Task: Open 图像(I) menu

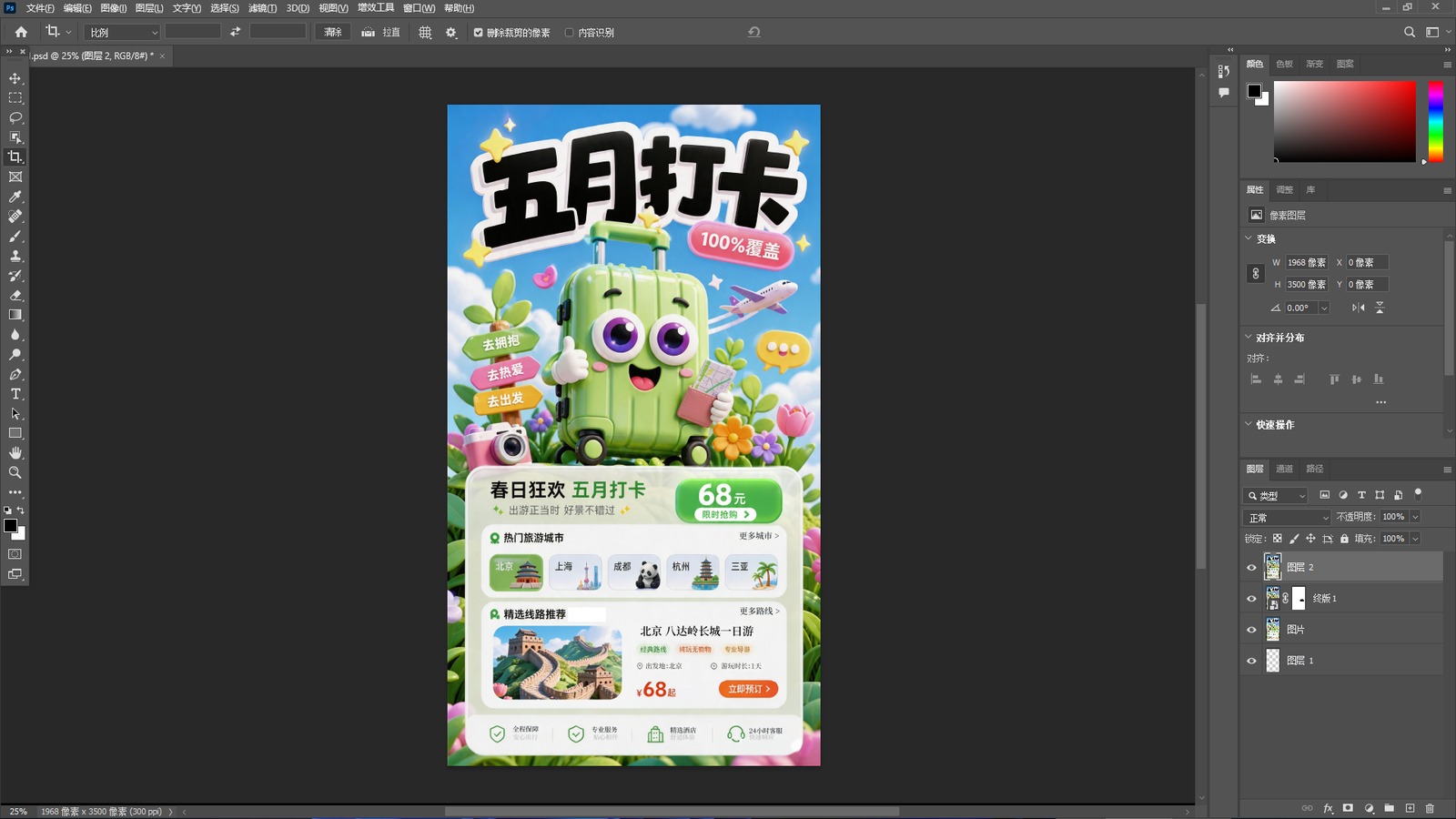Action: pyautogui.click(x=113, y=8)
